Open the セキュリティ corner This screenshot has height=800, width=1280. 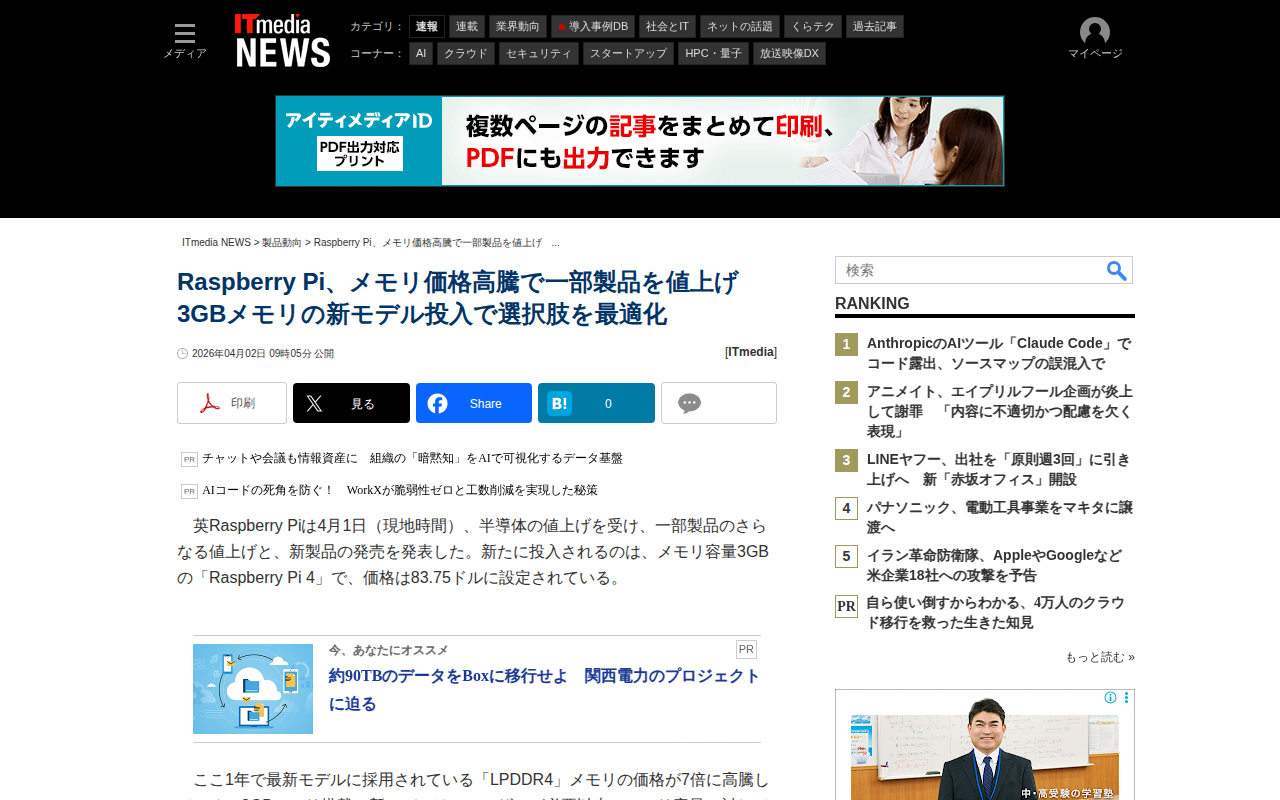coord(539,54)
